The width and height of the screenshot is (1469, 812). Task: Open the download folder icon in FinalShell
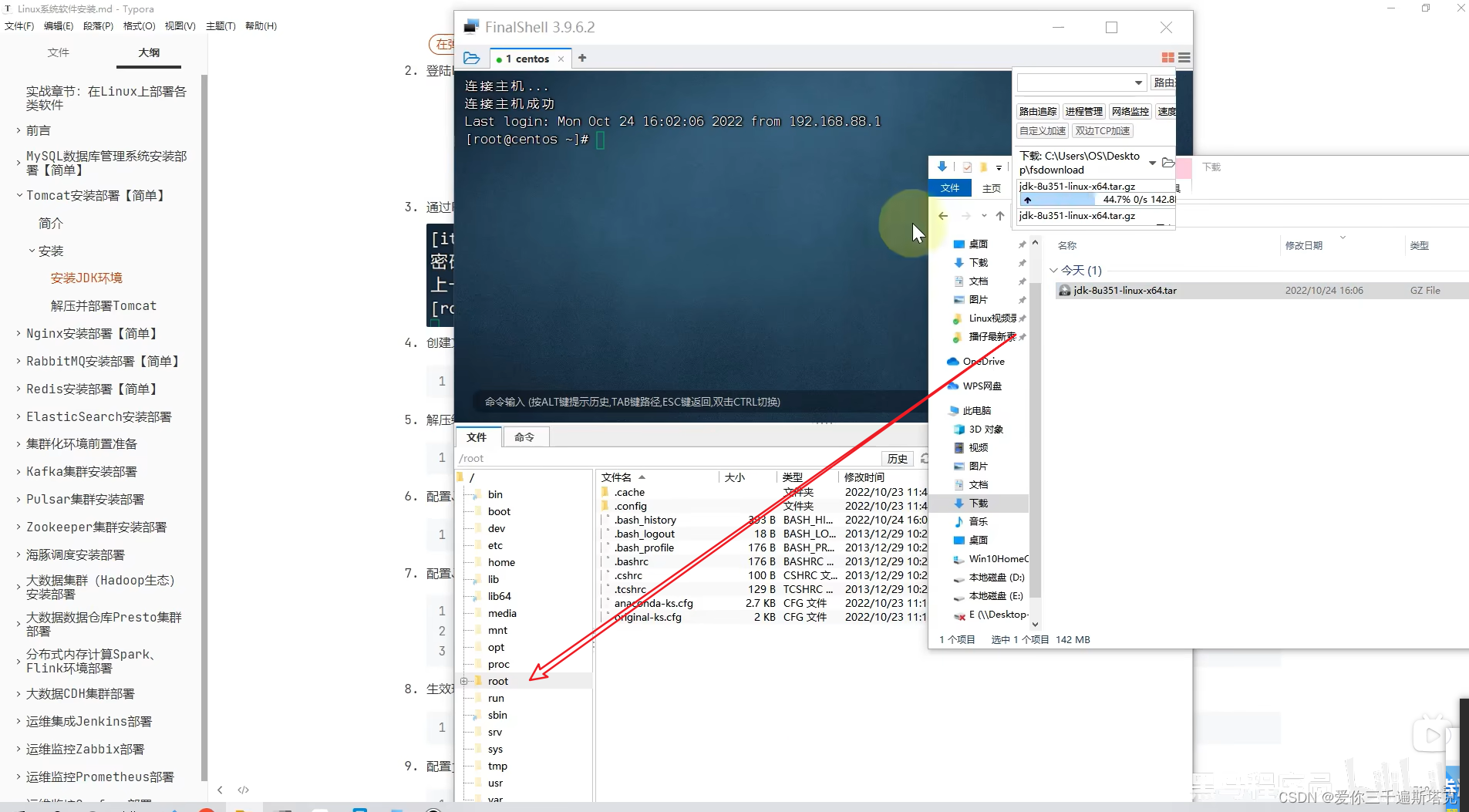(1167, 163)
